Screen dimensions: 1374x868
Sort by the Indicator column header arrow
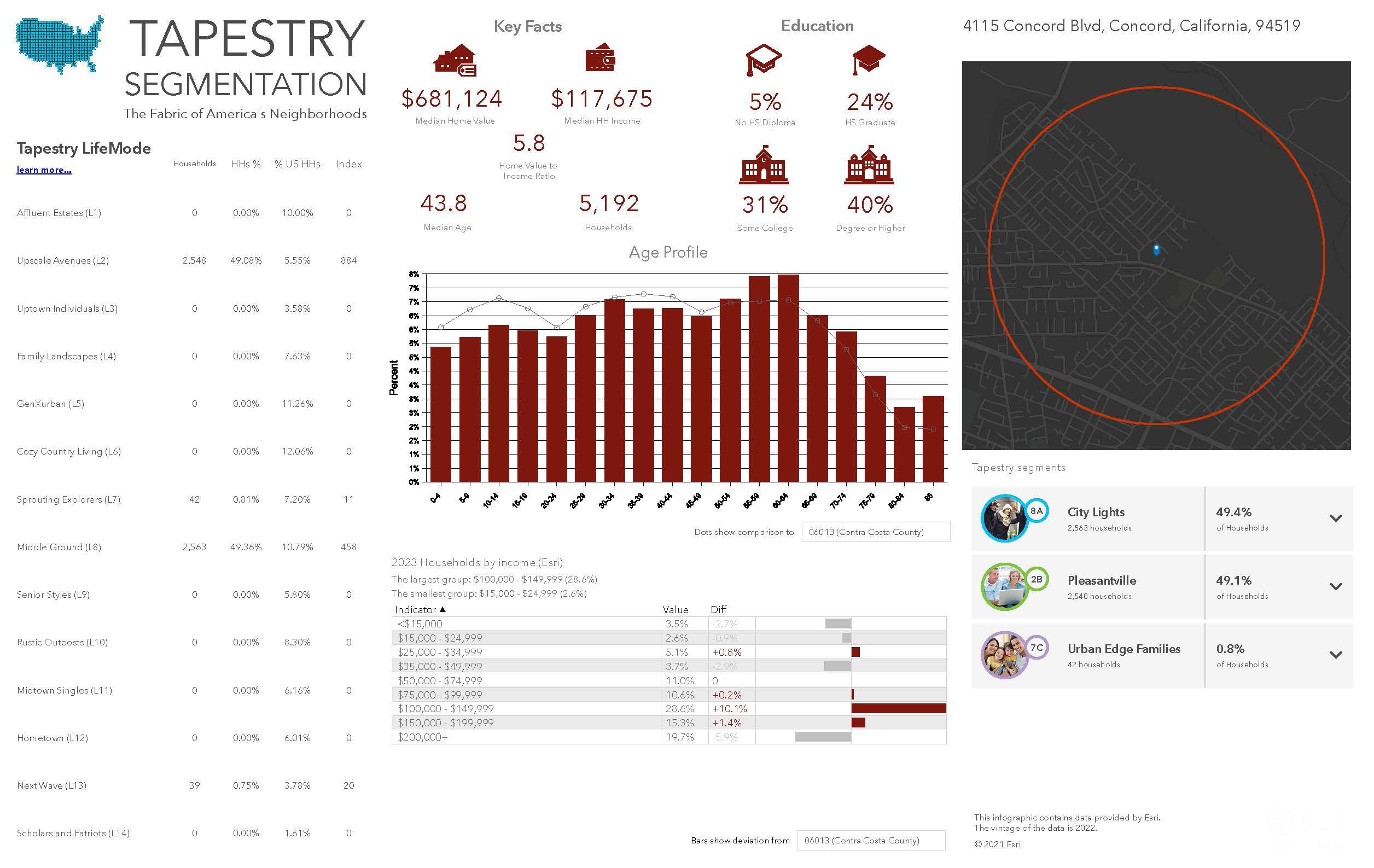coord(443,609)
